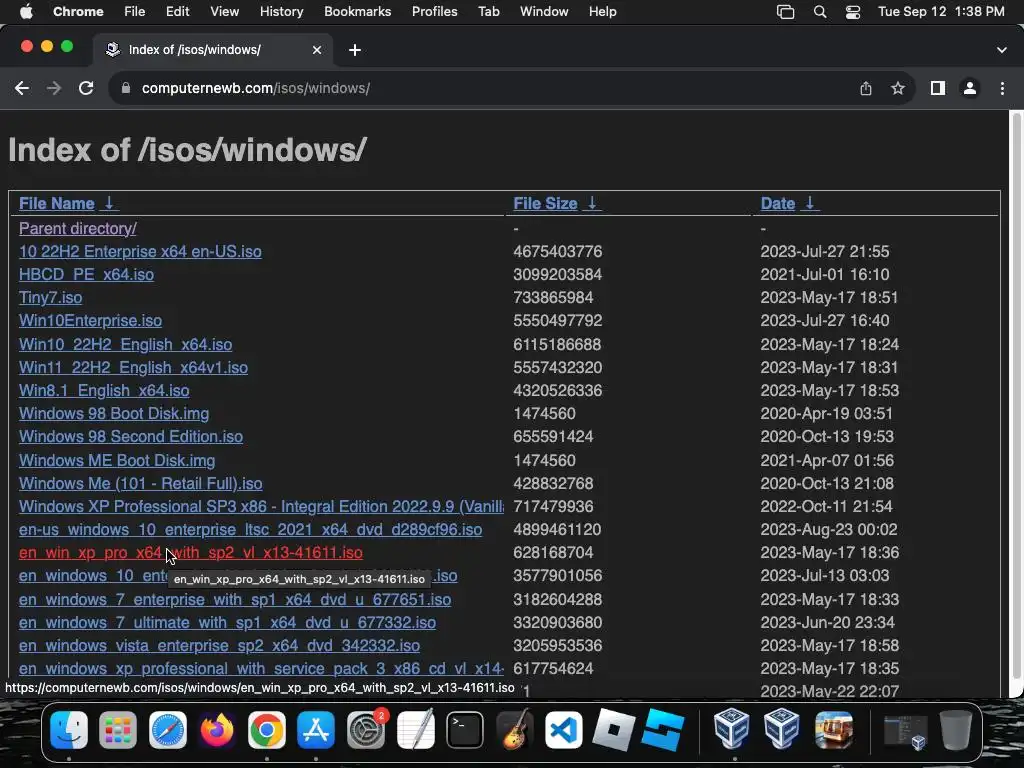Open the share icon in address bar

coord(866,88)
